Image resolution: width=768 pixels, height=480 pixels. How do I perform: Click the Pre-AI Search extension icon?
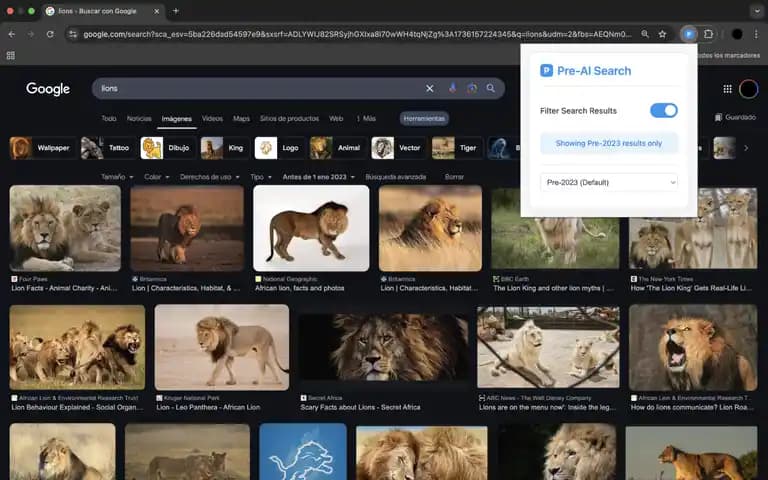(689, 34)
